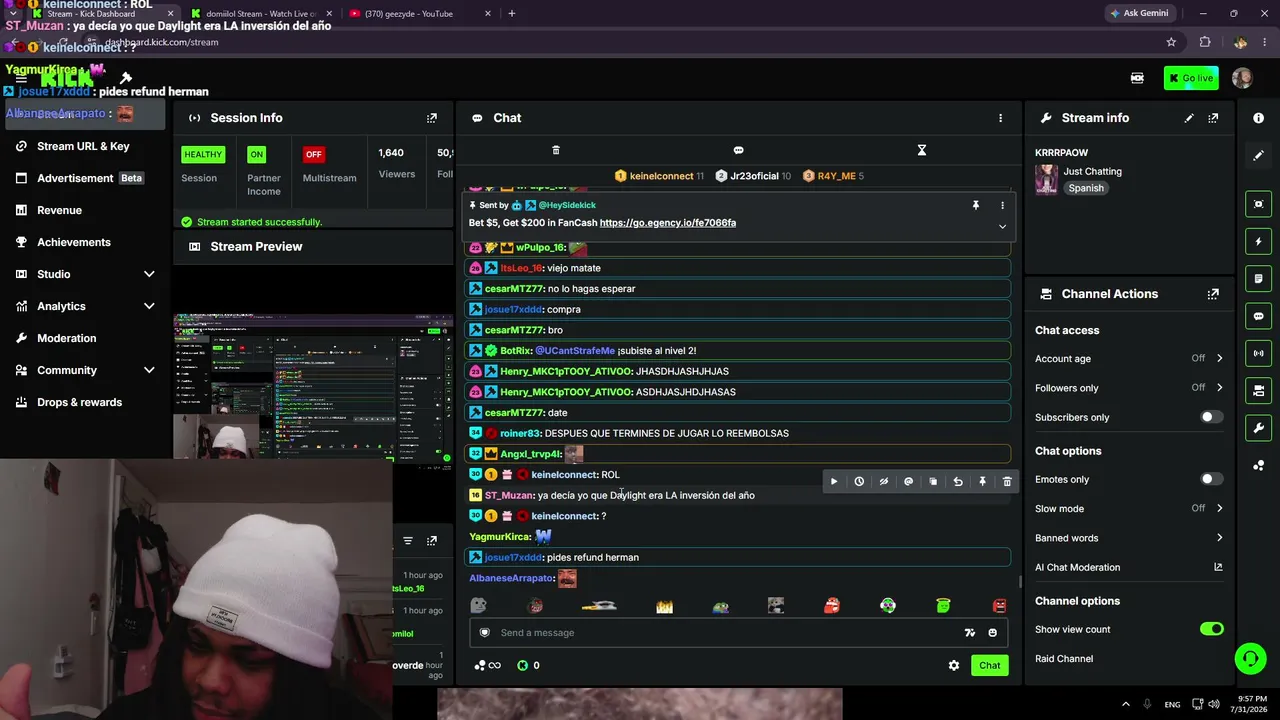This screenshot has width=1280, height=720.
Task: Open pinned message three-dot options
Action: tap(1002, 205)
